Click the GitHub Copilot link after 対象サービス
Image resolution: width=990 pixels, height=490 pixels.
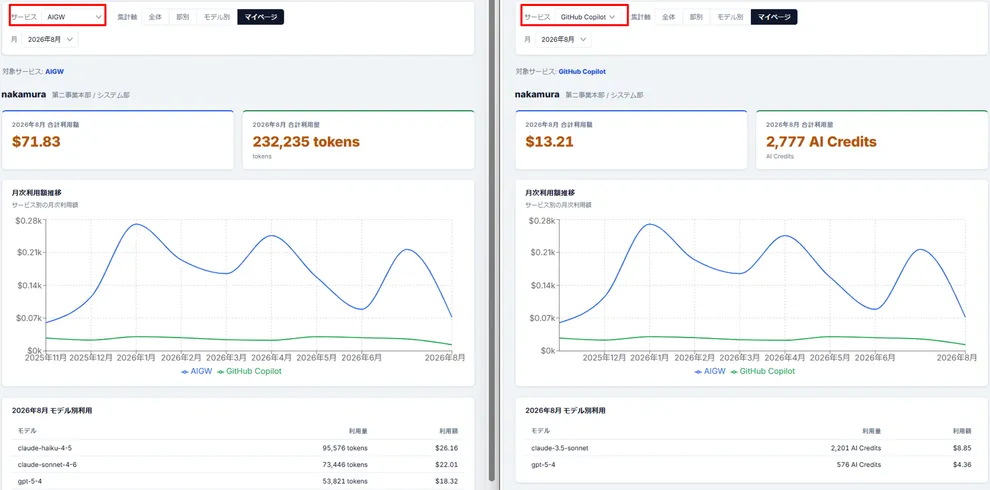pyautogui.click(x=582, y=72)
